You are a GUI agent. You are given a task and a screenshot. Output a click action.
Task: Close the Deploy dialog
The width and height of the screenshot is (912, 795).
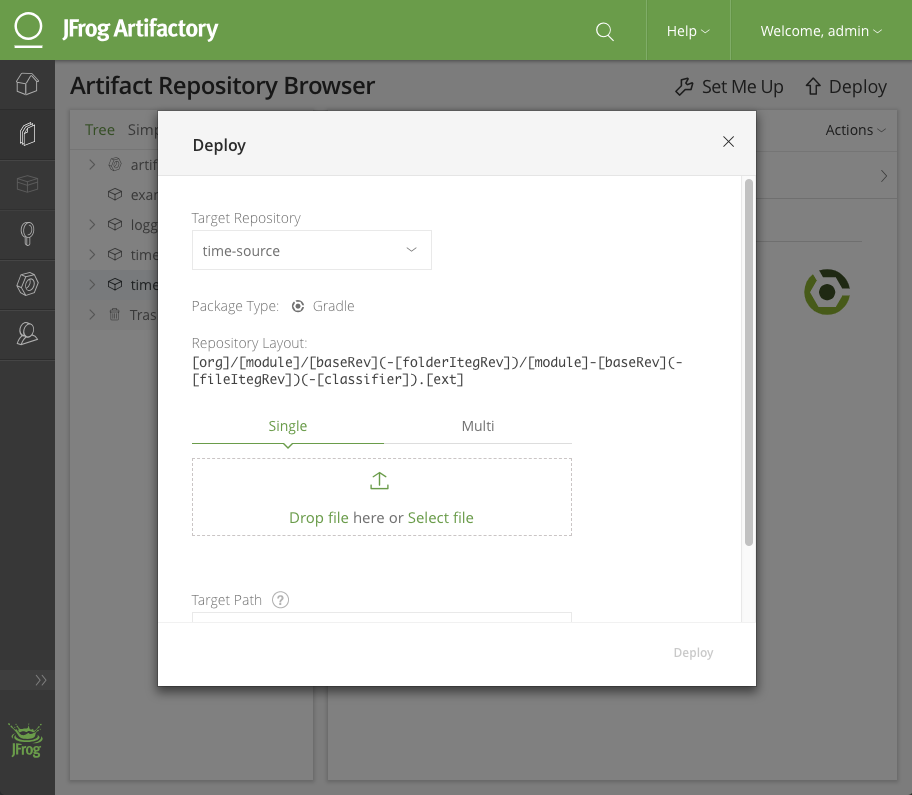point(728,141)
